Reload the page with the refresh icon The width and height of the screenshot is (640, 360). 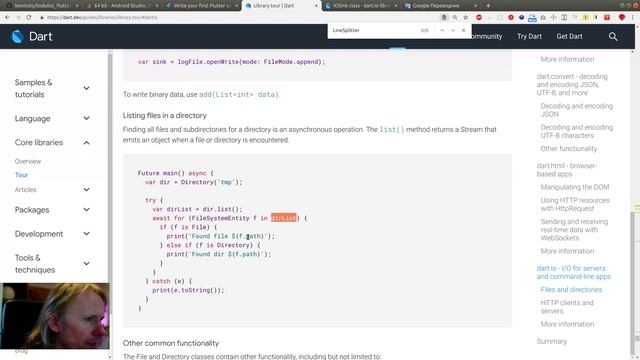pyautogui.click(x=29, y=18)
